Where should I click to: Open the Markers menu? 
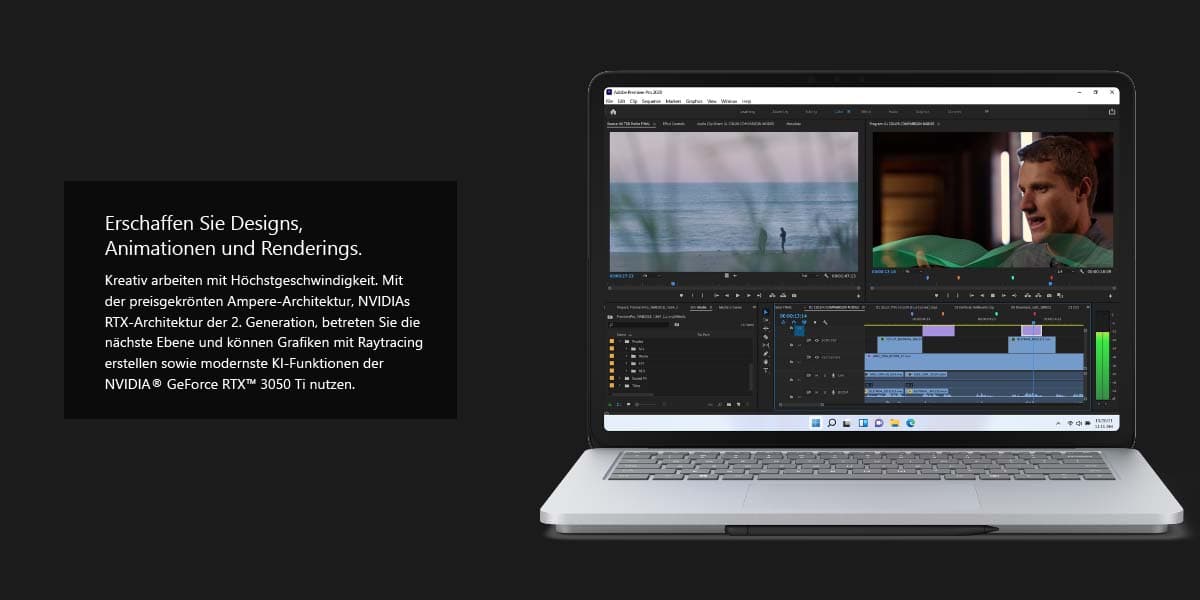(x=673, y=101)
